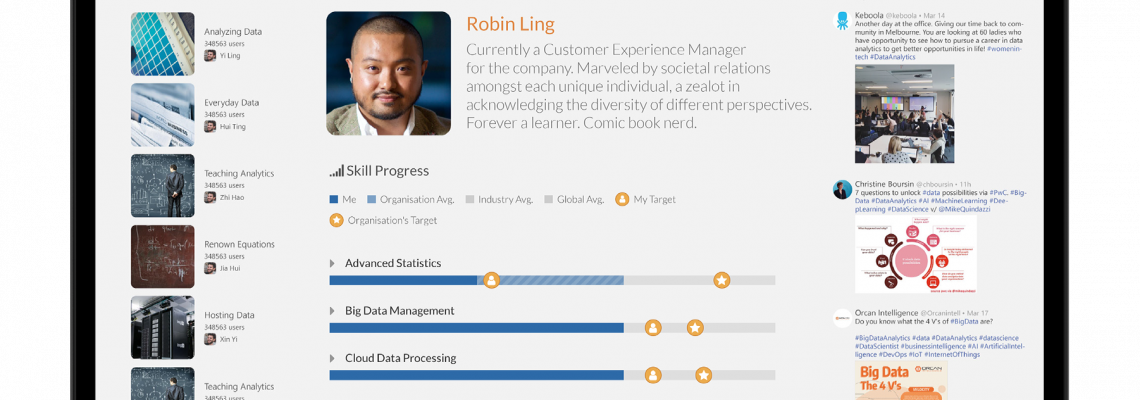Screen dimensions: 1140x400
Task: Click Organisation's Target star on Advanced Statistics bar
Action: 721,280
